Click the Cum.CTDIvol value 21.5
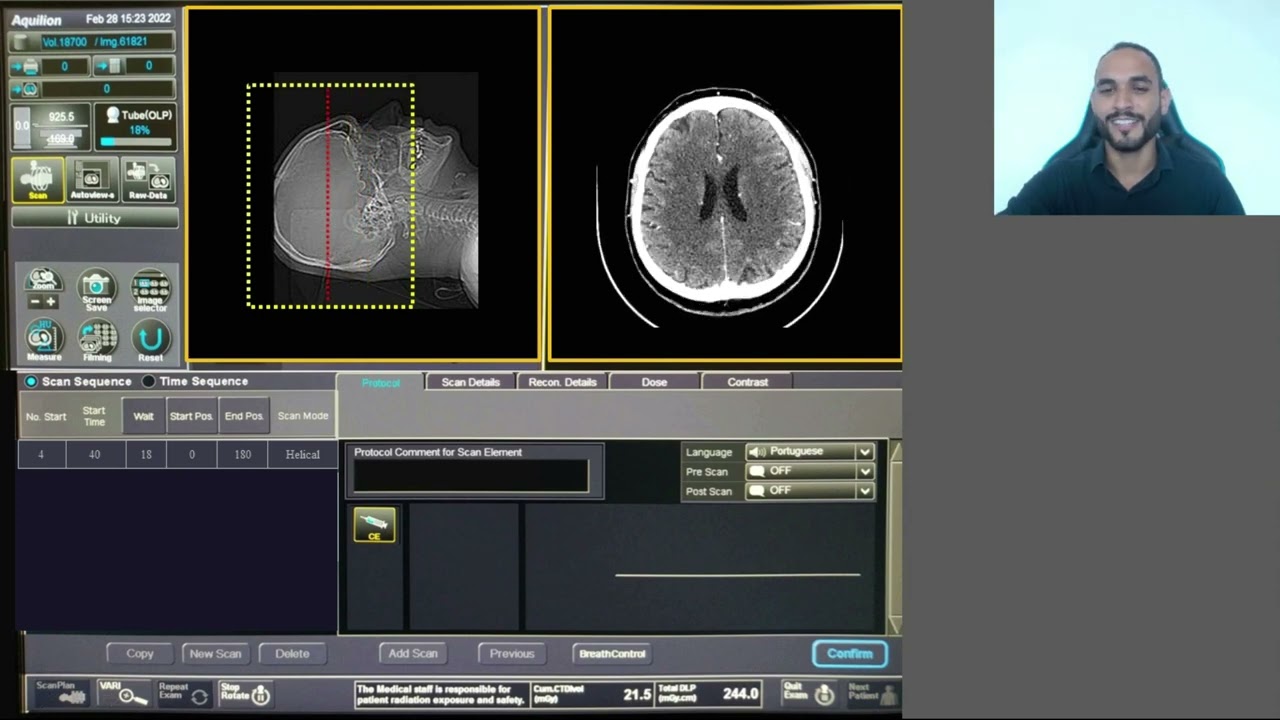This screenshot has width=1280, height=720. [x=637, y=694]
